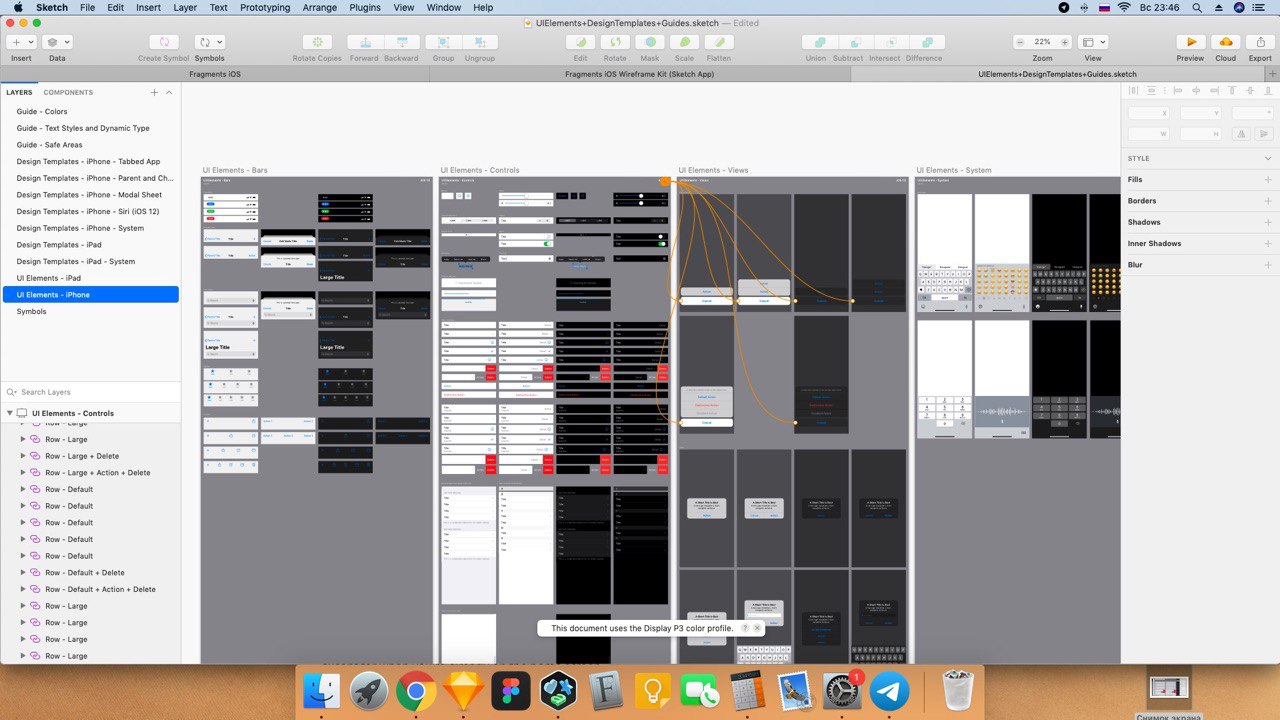Switch to the Fragments iOS document tab
Image resolution: width=1280 pixels, height=720 pixels.
pyautogui.click(x=215, y=74)
